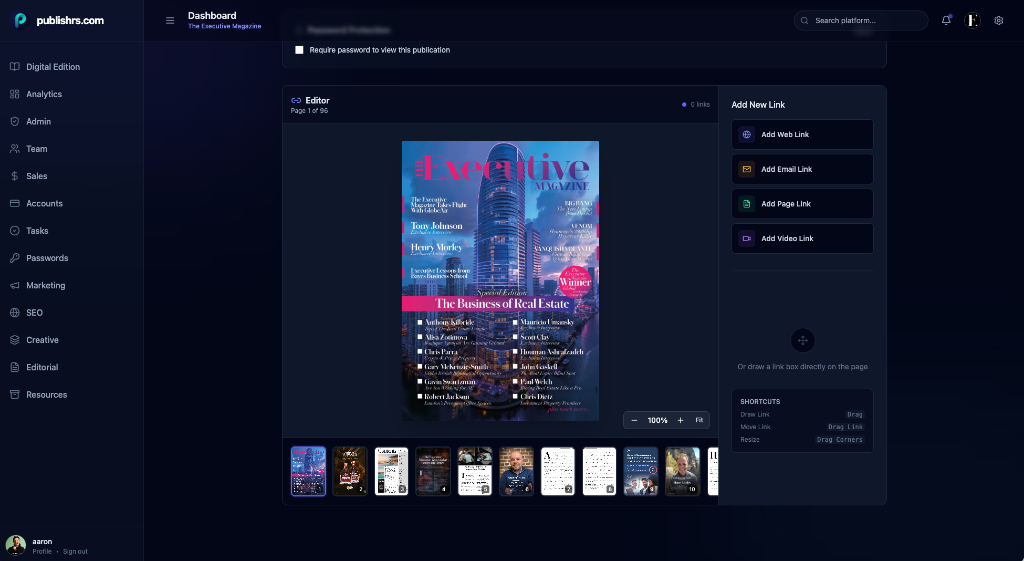Select page 7 thumbnail
This screenshot has height=561, width=1024.
558,472
